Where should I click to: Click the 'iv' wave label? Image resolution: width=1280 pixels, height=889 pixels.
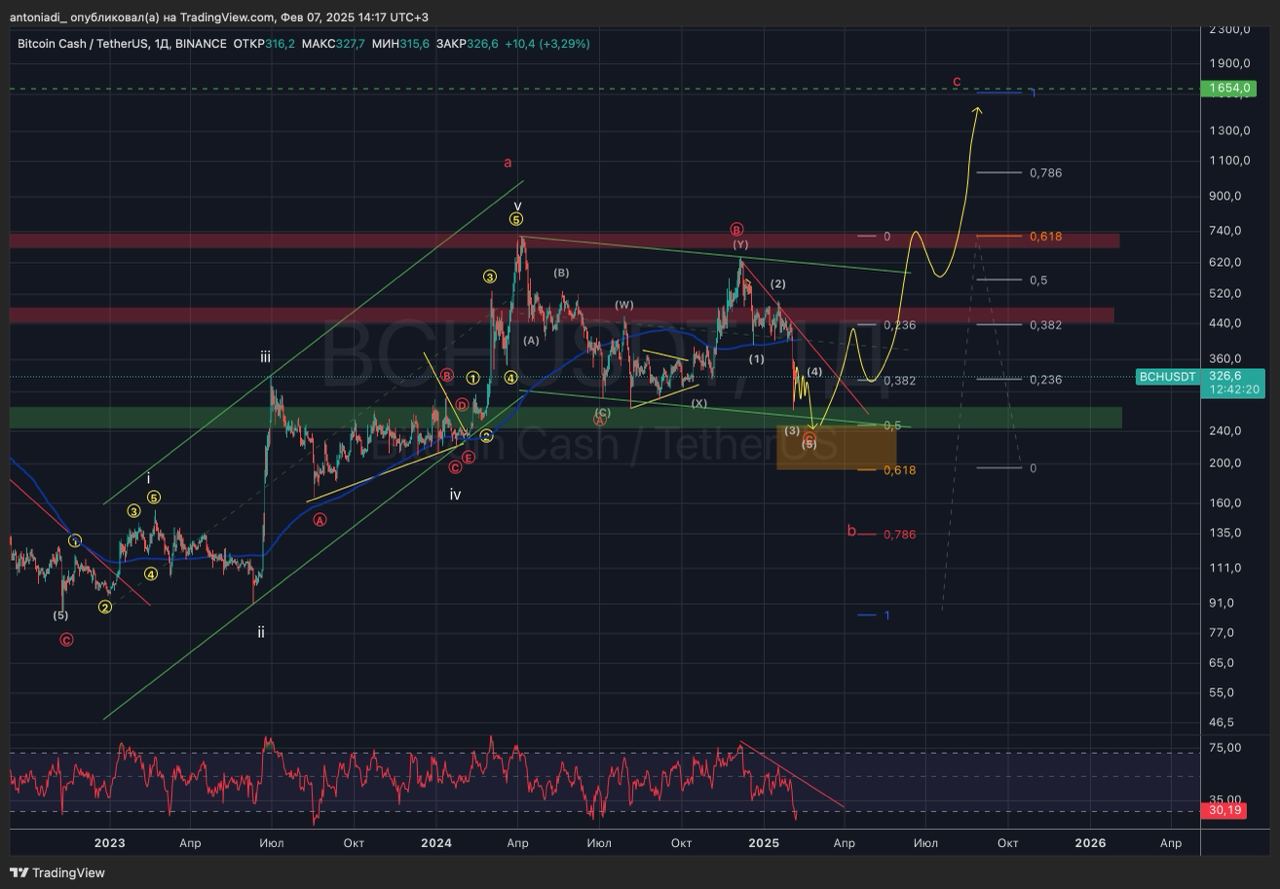pos(455,494)
